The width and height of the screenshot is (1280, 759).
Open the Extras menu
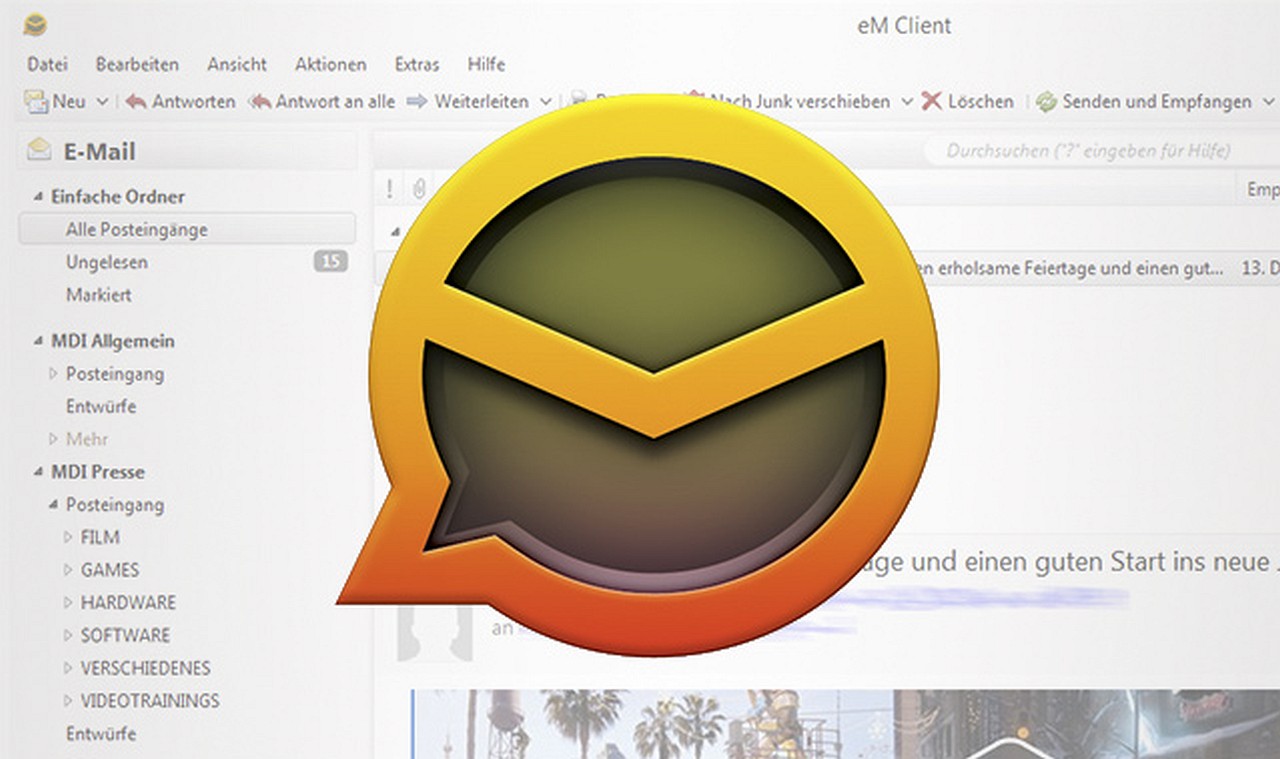[417, 64]
